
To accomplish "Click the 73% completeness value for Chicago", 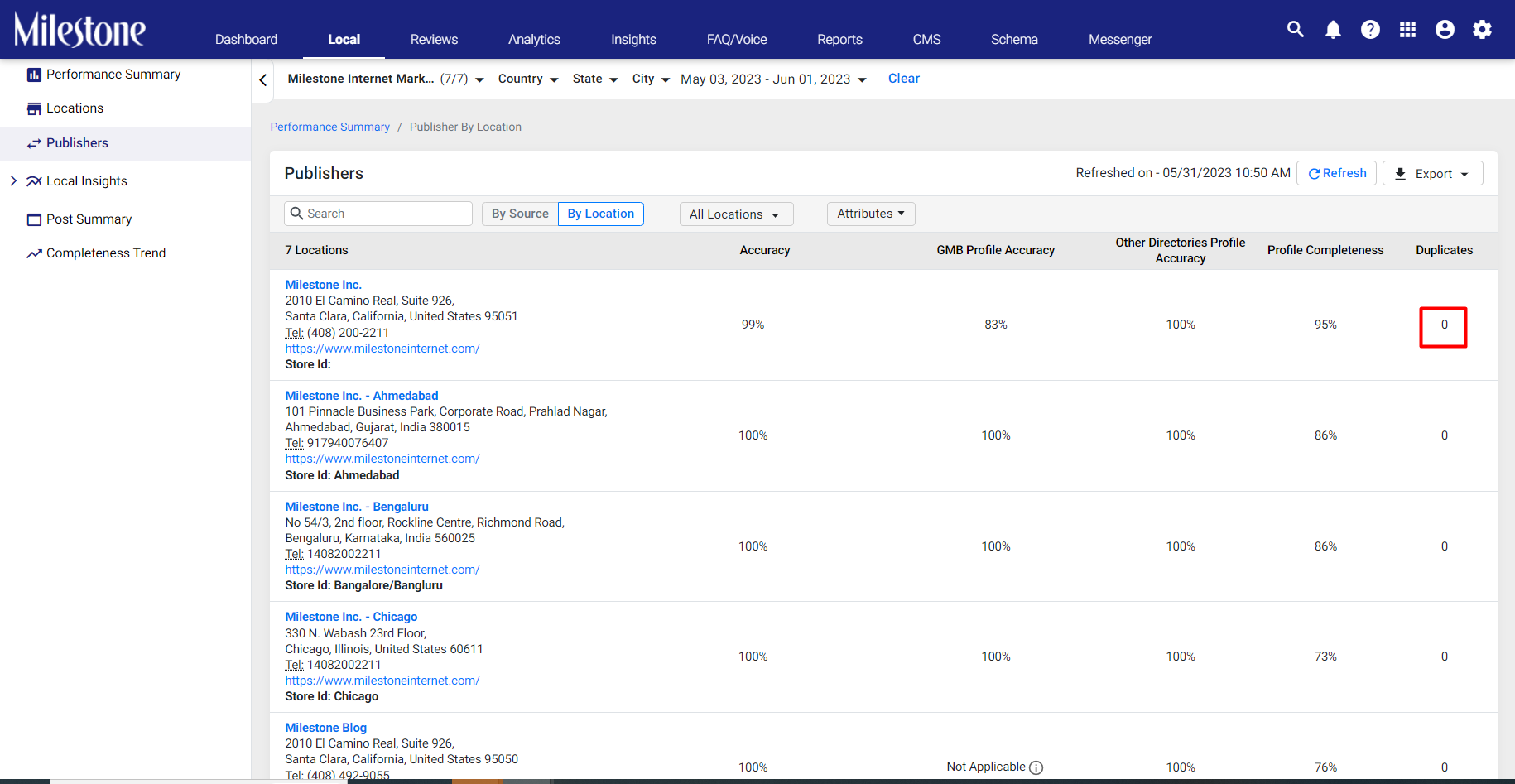I will pos(1325,657).
